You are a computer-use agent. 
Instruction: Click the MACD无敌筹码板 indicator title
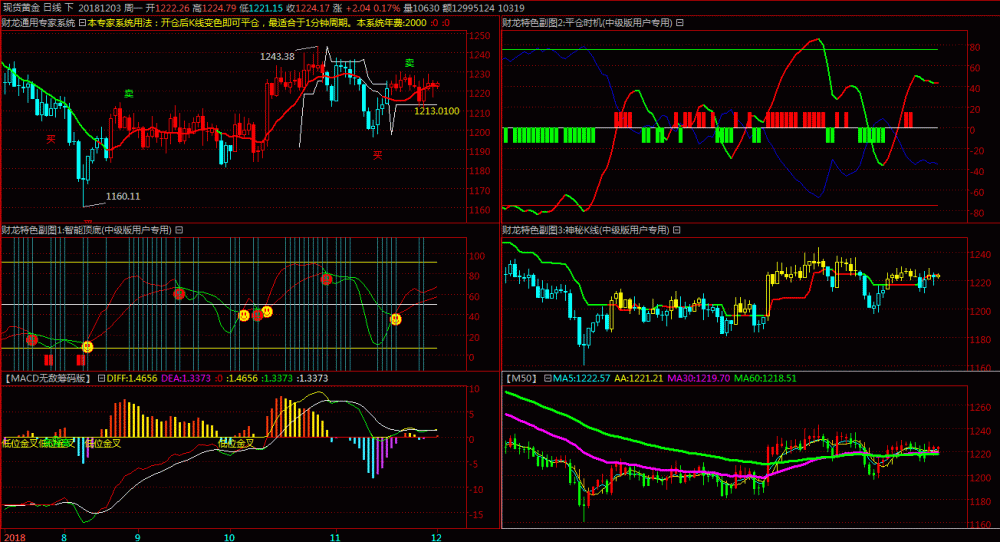[48, 378]
